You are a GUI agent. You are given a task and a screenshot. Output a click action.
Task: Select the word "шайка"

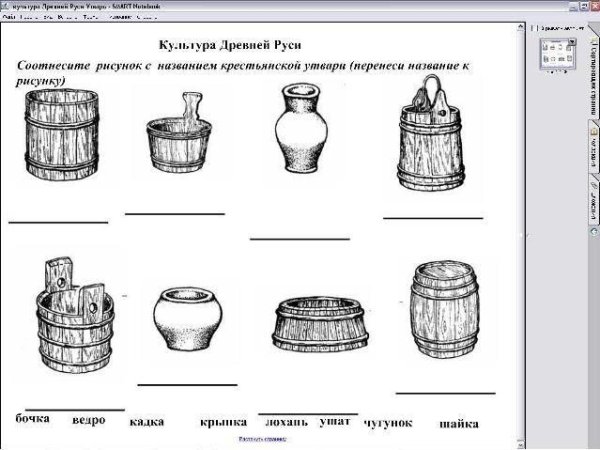pos(459,424)
